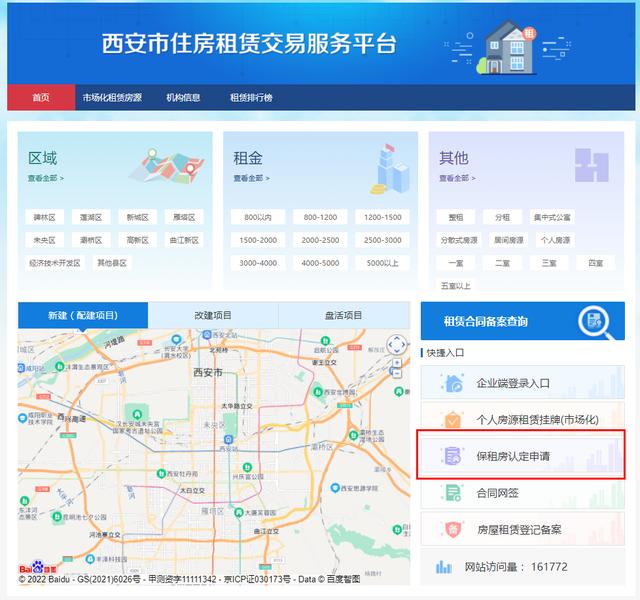Switch to the 盘活项目 tab

[344, 315]
